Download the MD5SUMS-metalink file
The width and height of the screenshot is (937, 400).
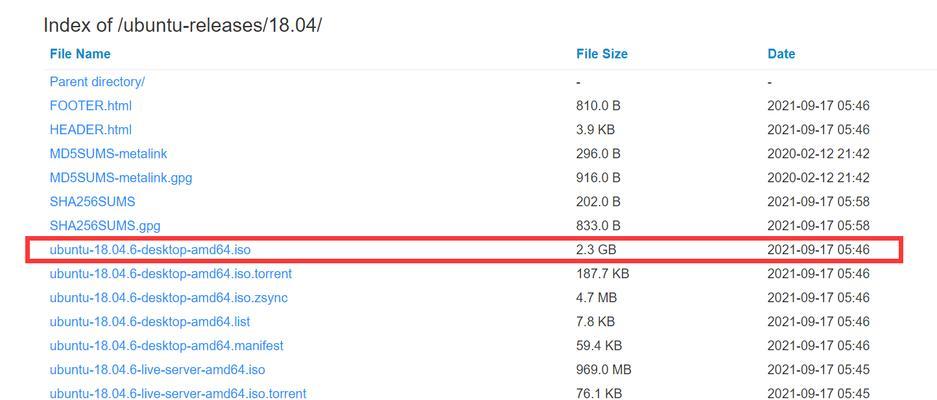coord(108,154)
